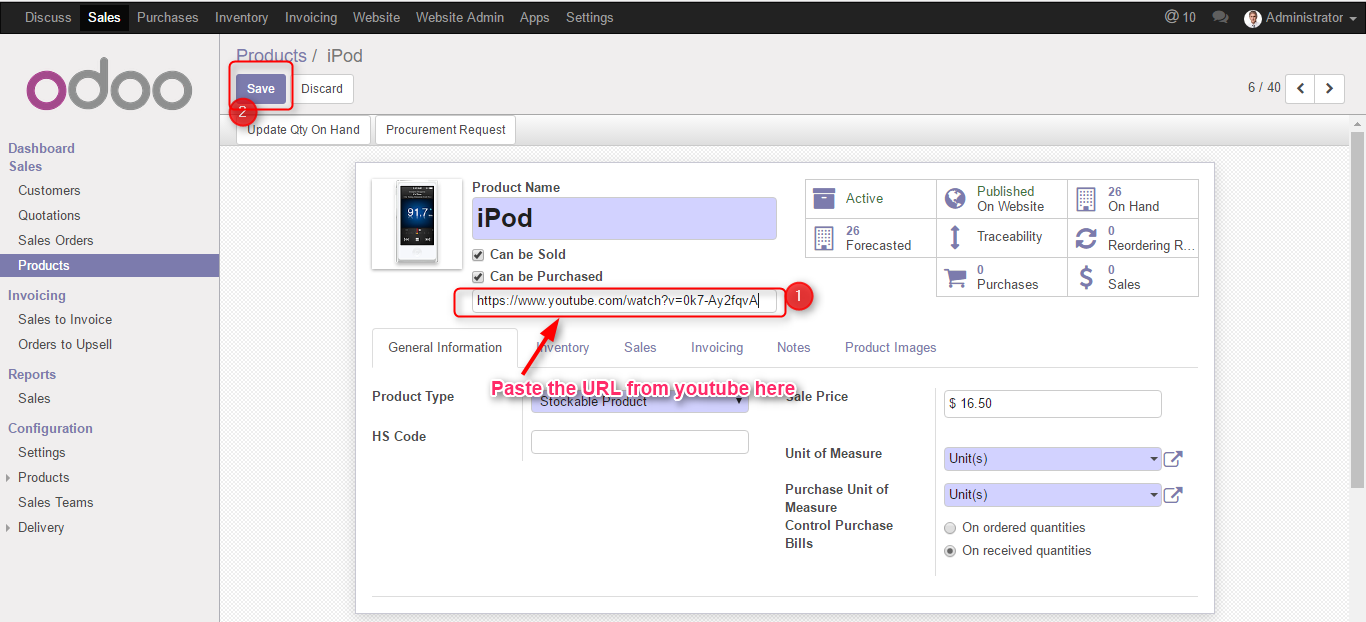1366x622 pixels.
Task: Toggle the Can be Sold checkbox
Action: (x=478, y=255)
